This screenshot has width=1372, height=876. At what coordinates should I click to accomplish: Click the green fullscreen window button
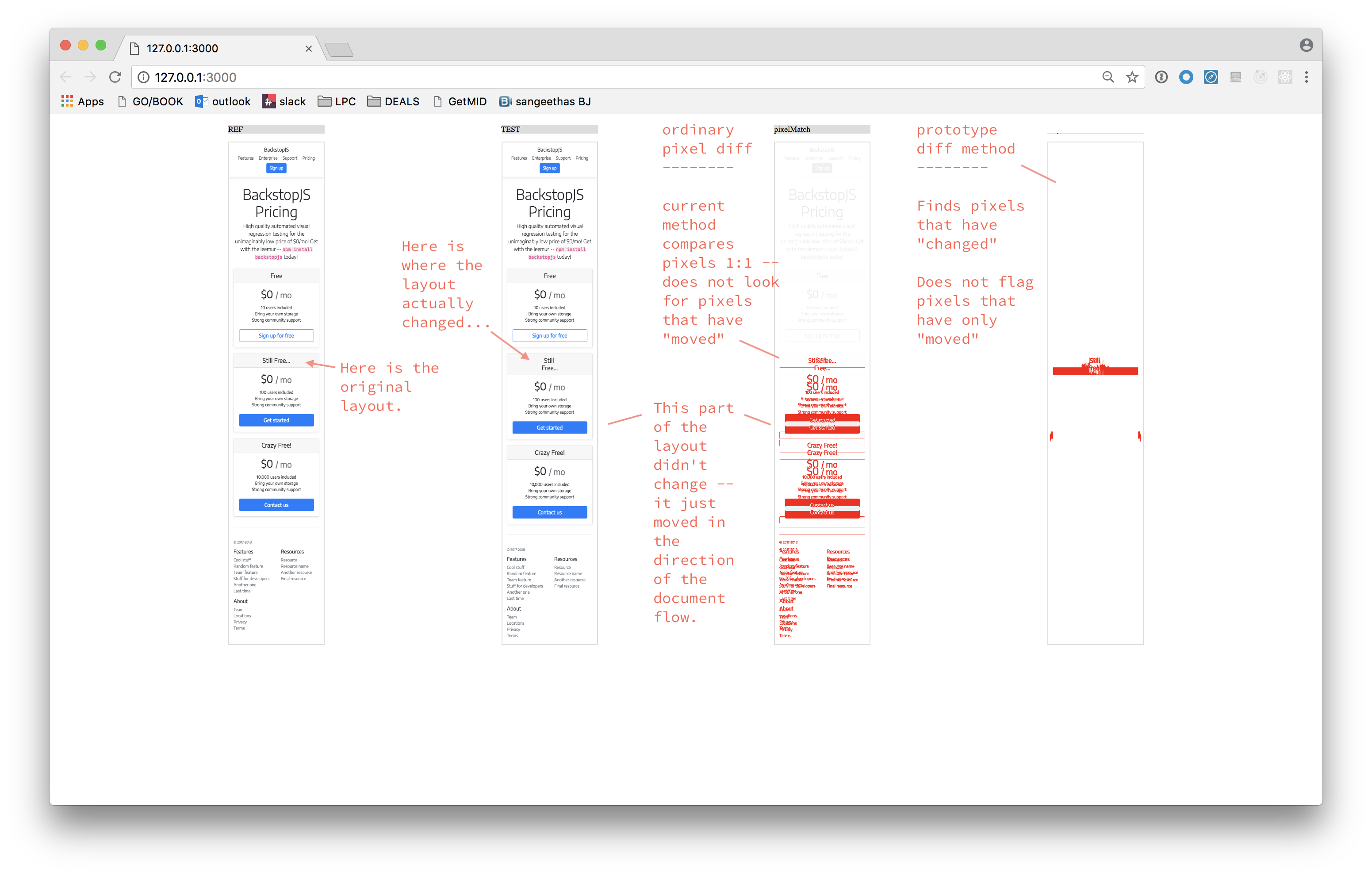click(x=101, y=45)
